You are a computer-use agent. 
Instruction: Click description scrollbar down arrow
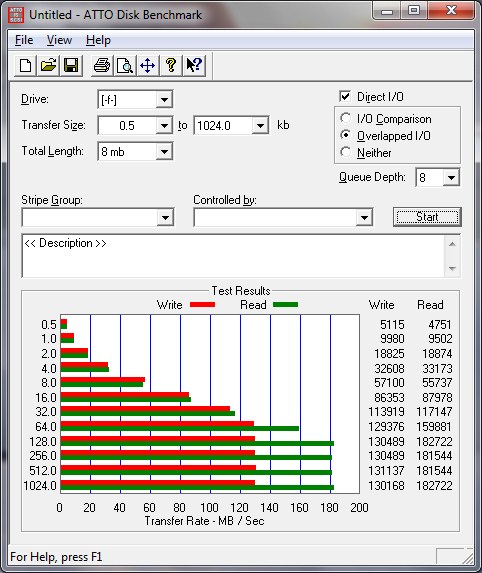(x=452, y=268)
